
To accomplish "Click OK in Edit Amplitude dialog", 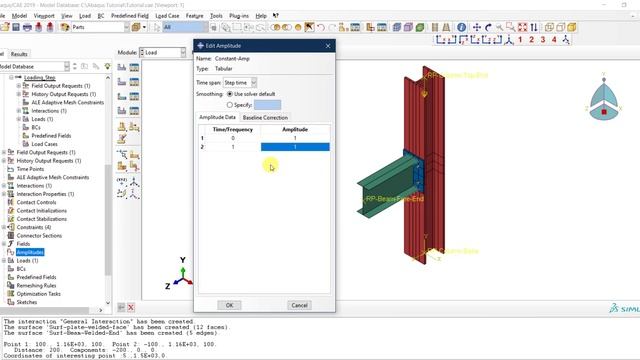I will (229, 305).
